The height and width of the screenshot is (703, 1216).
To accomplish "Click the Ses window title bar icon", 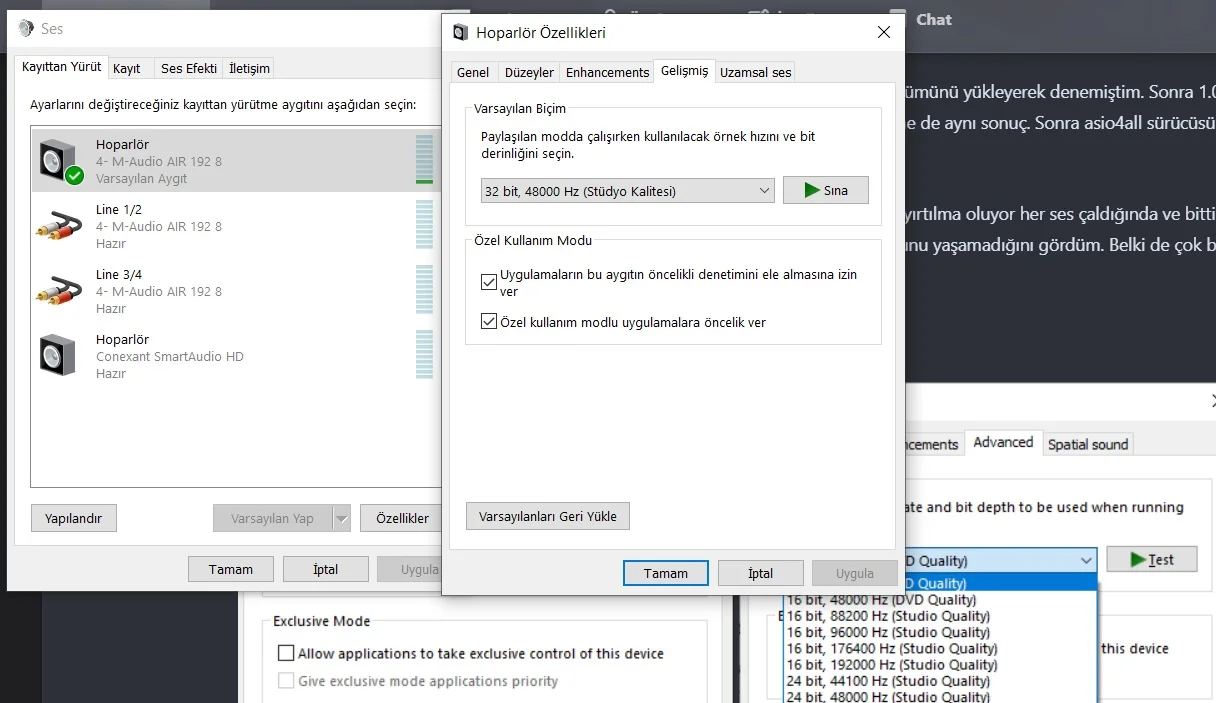I will (x=26, y=29).
